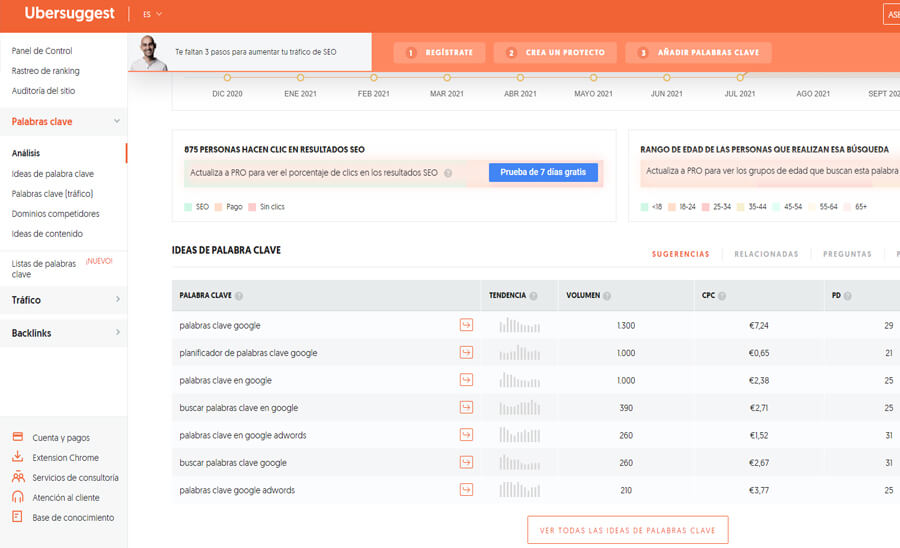
Task: Click help icon next to TENDENCIA header
Action: [533, 296]
